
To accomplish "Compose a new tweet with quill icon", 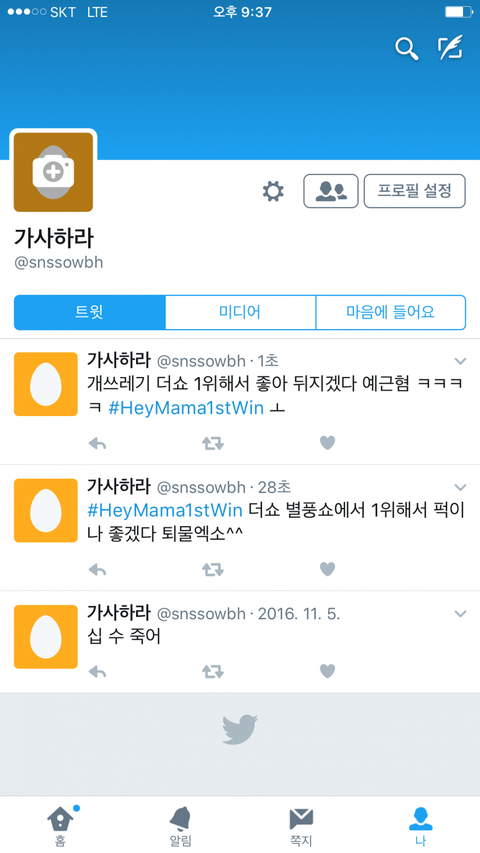I will 451,48.
